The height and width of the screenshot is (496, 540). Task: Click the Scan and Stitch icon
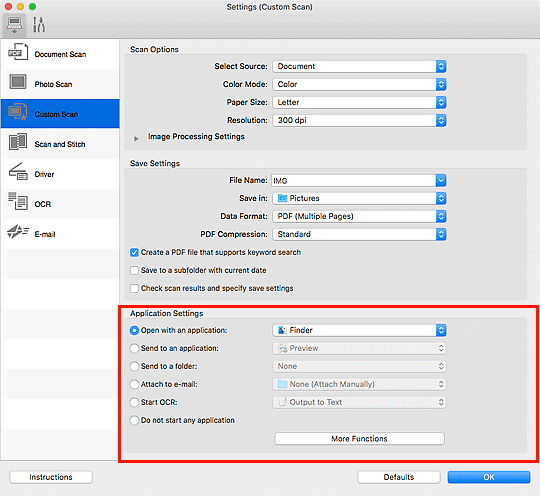[x=18, y=142]
